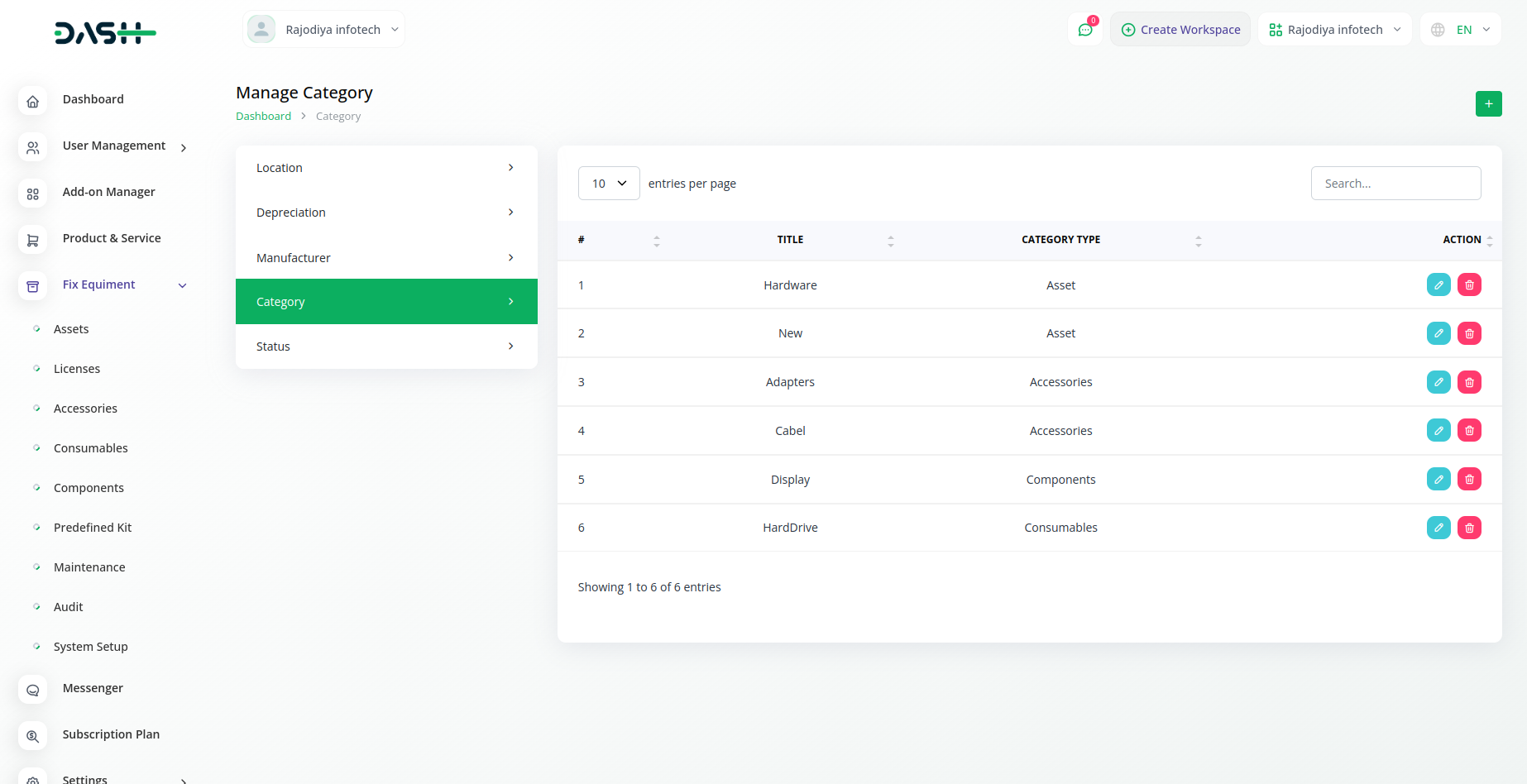
Task: Open the entries per page dropdown
Action: click(x=608, y=184)
